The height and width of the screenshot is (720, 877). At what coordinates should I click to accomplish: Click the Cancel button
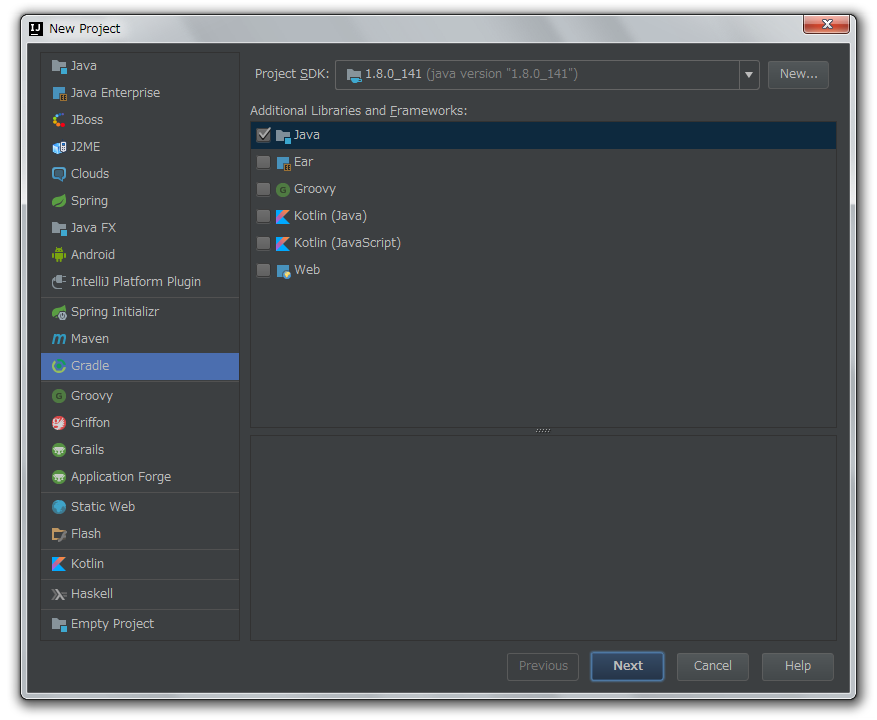(713, 666)
